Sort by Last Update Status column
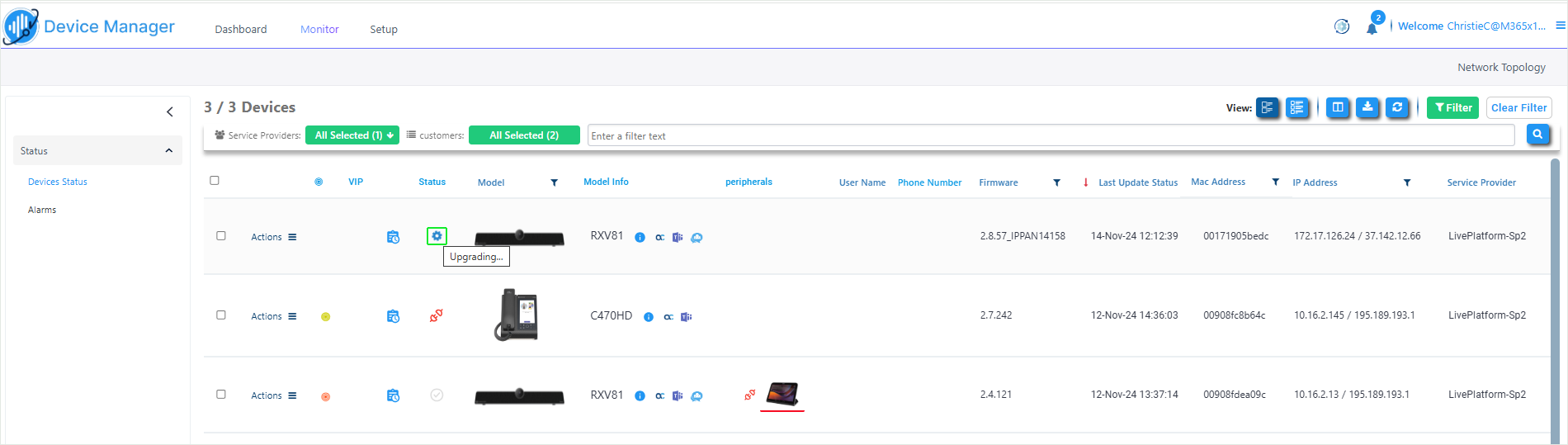This screenshot has height=445, width=1568. tap(1137, 182)
